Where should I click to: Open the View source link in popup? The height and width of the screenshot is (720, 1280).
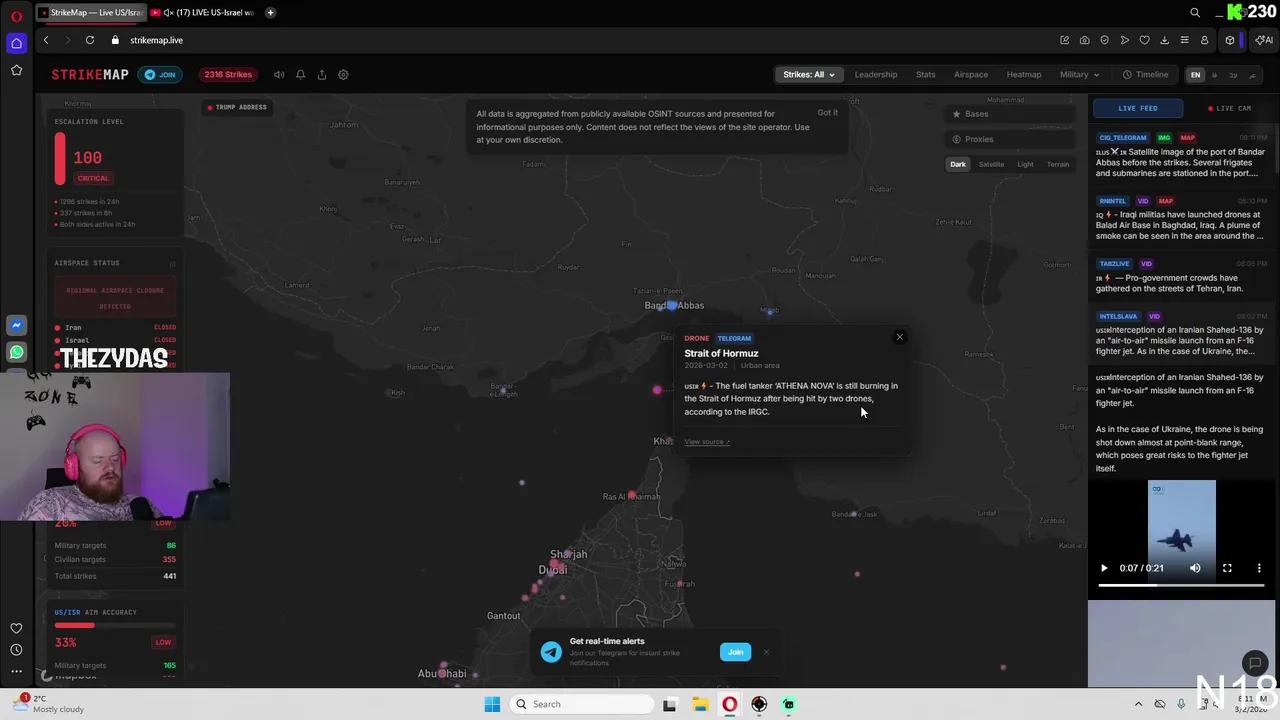(707, 442)
